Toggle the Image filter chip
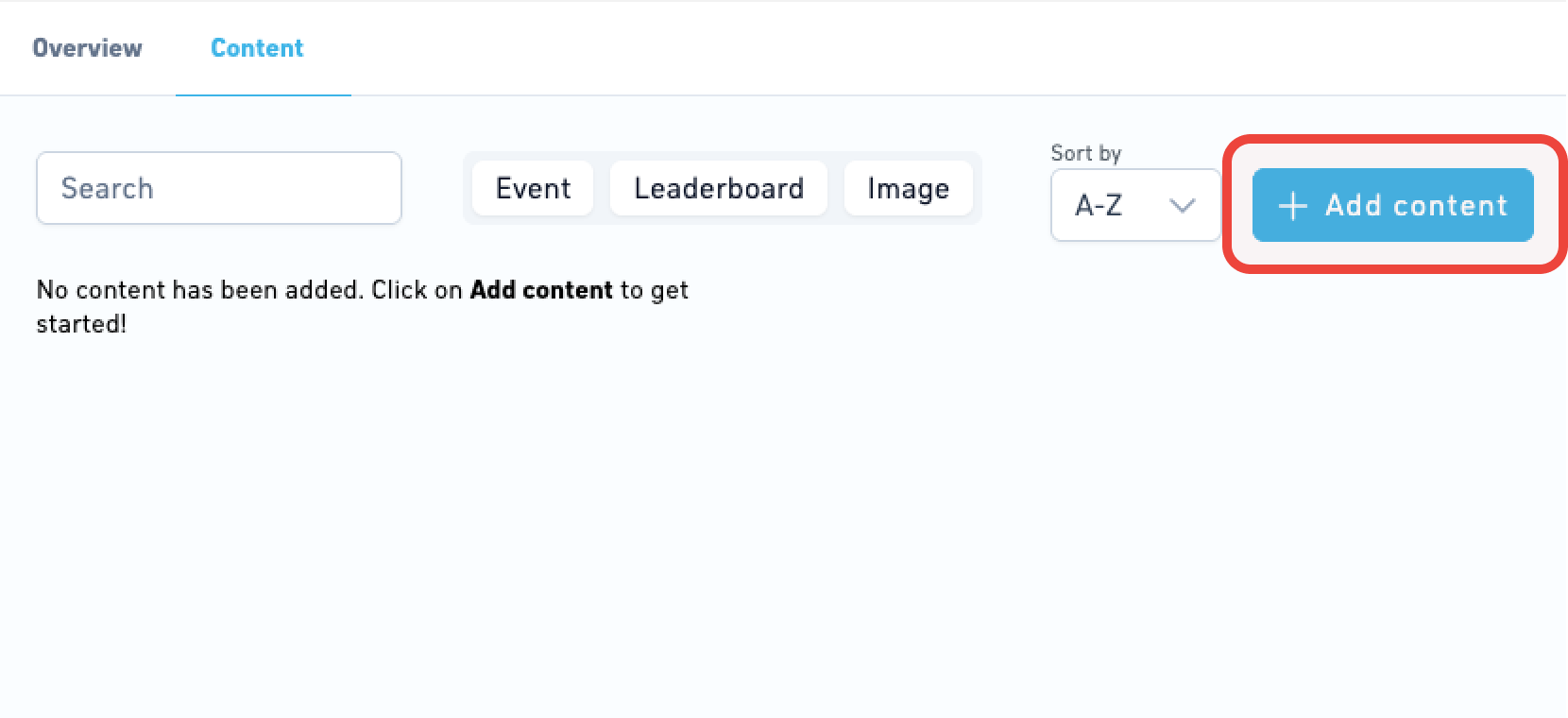The width and height of the screenshot is (1568, 718). (x=908, y=188)
